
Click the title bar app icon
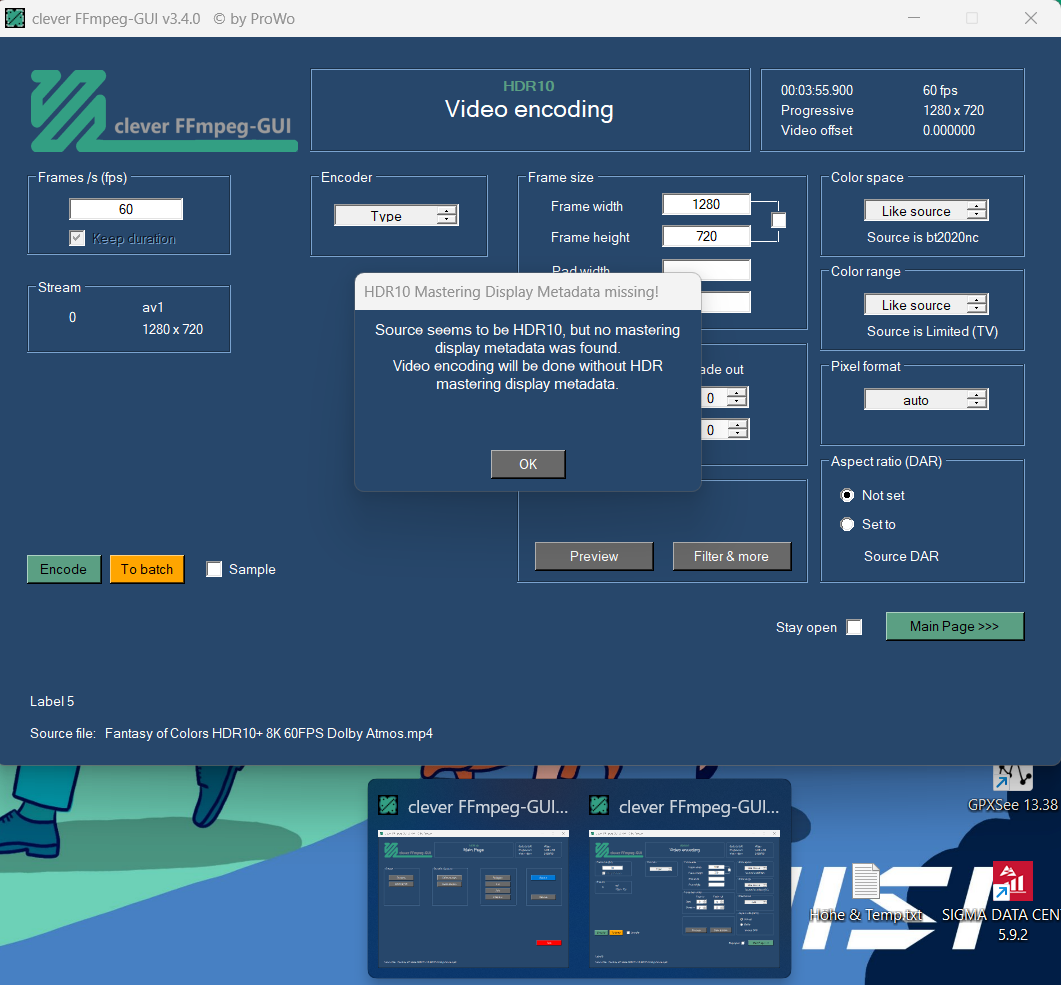tap(15, 18)
